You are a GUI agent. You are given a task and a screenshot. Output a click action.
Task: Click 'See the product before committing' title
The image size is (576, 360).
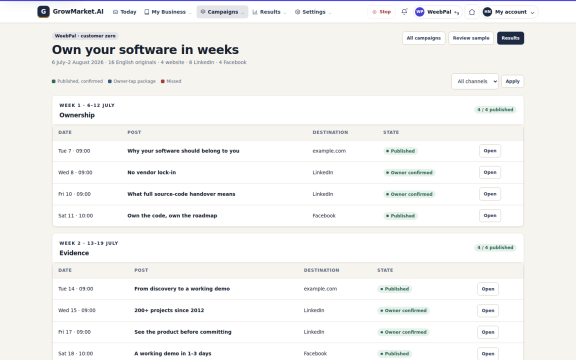pyautogui.click(x=183, y=332)
